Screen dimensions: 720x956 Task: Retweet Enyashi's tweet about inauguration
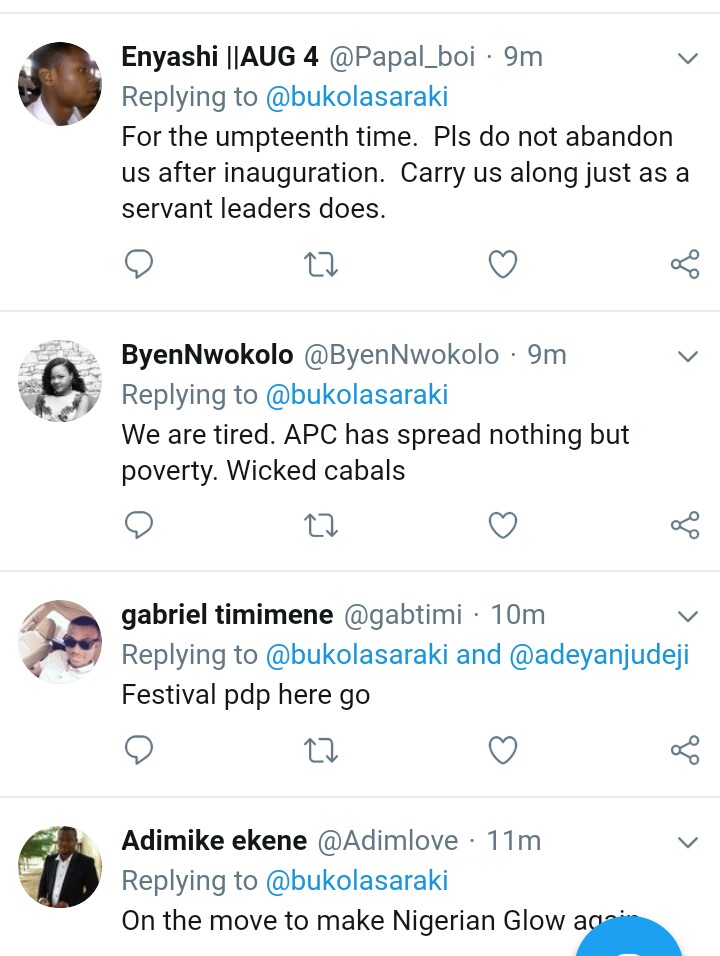(x=321, y=264)
